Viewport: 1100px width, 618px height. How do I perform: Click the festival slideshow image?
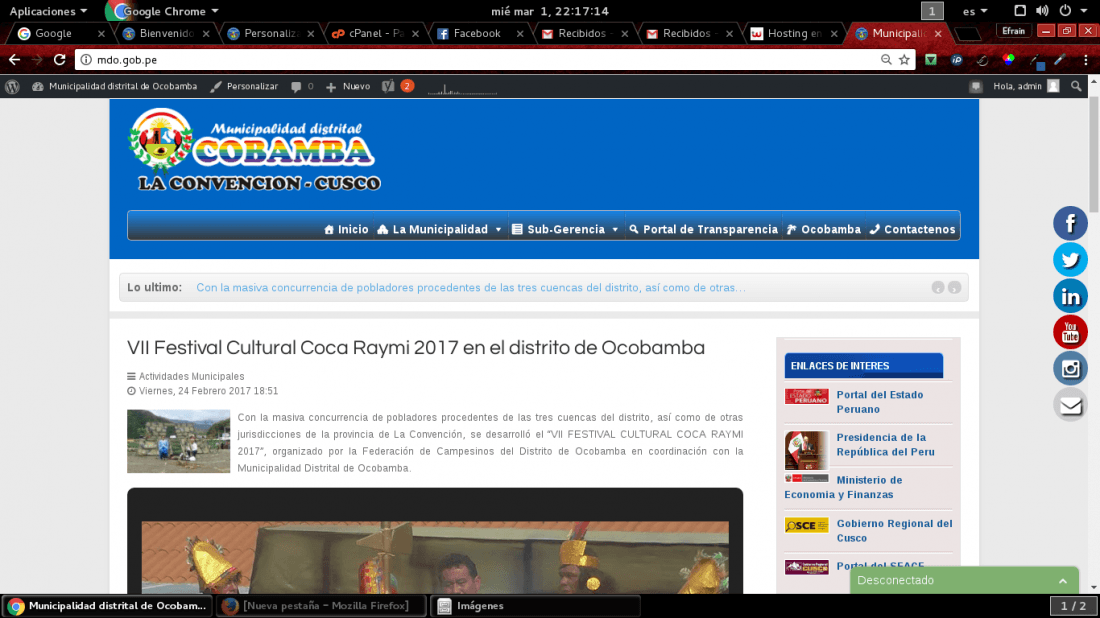click(435, 557)
